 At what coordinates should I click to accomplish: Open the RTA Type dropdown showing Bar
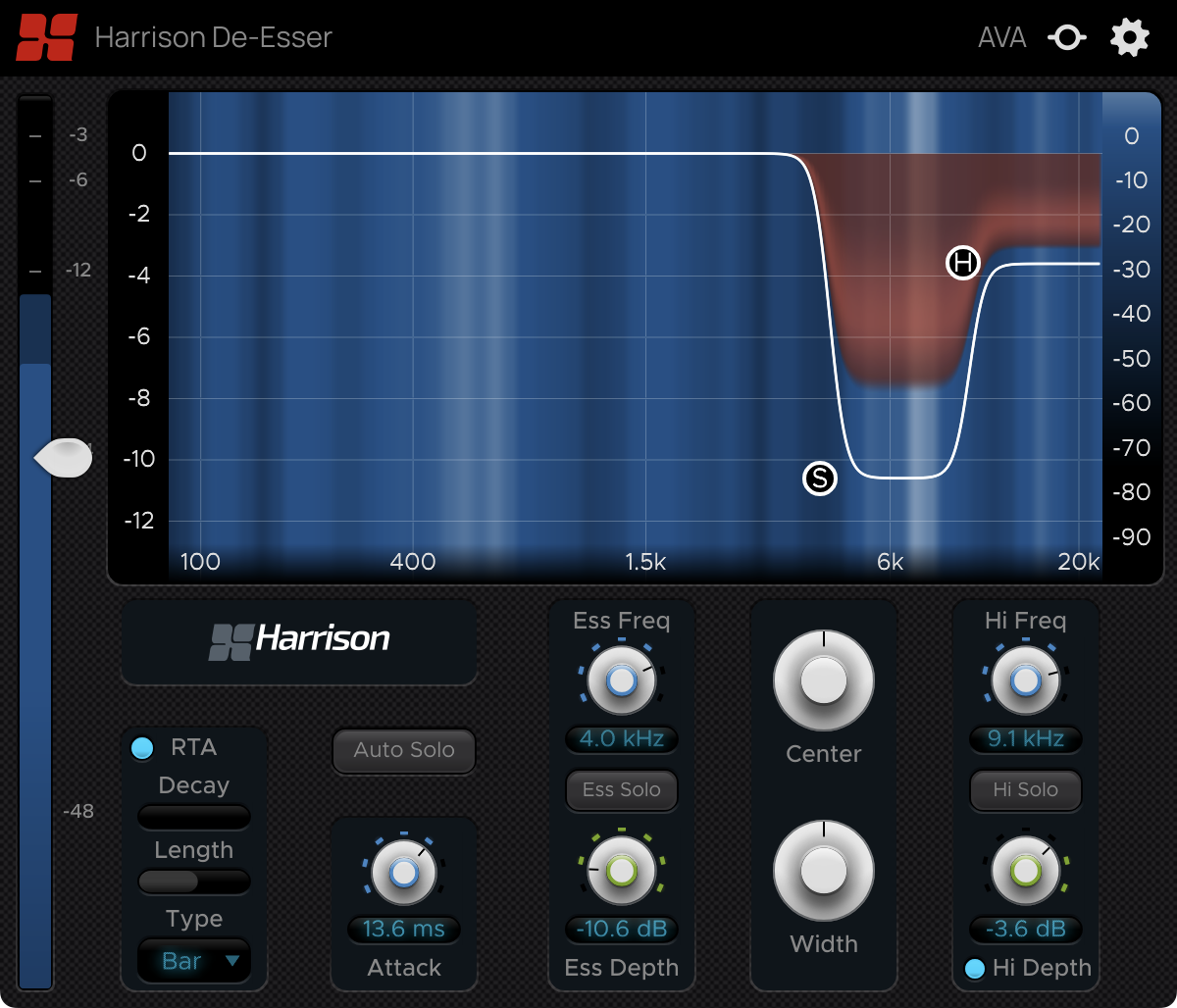tap(194, 961)
